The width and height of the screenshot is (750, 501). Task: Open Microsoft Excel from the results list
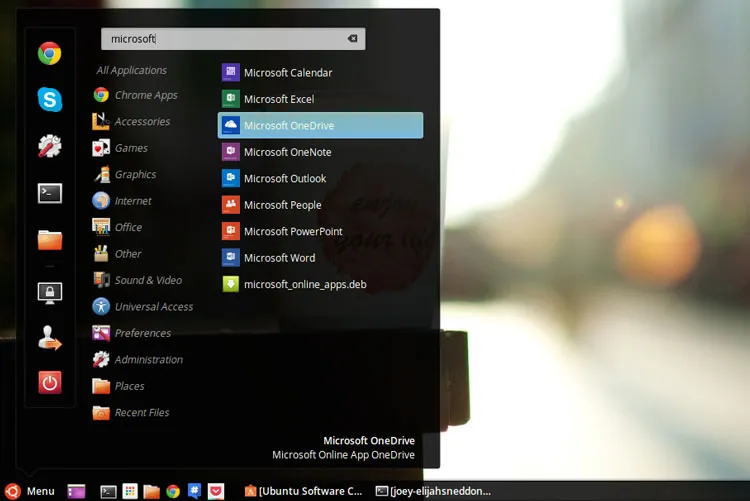point(278,99)
